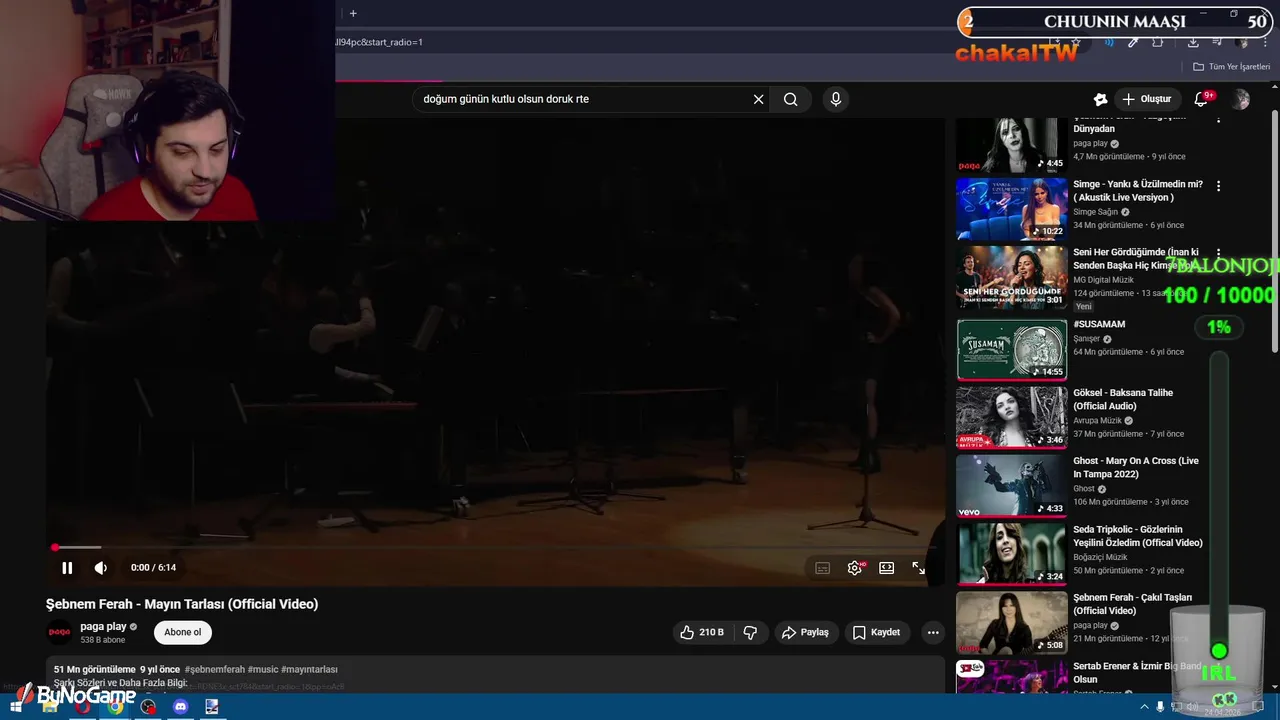
Task: Open the Boğaziçi Müzik channel name
Action: point(1100,557)
